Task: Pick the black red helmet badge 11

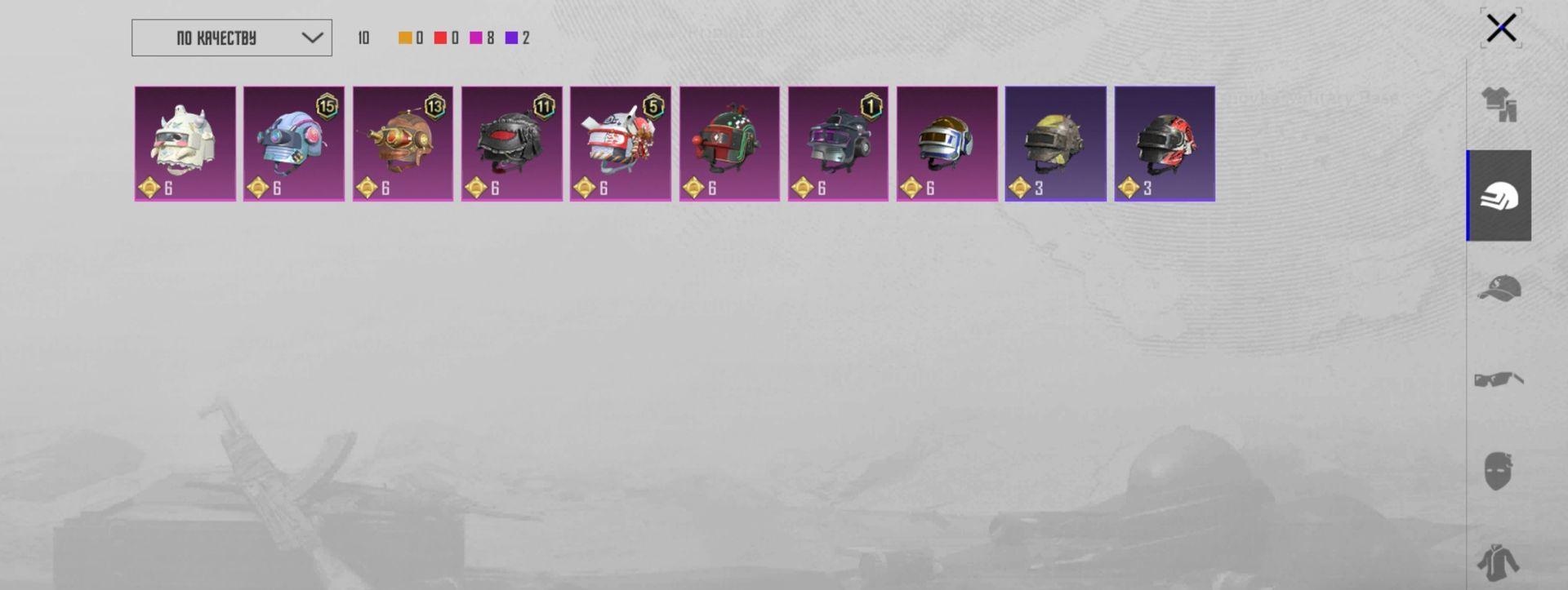Action: 512,144
